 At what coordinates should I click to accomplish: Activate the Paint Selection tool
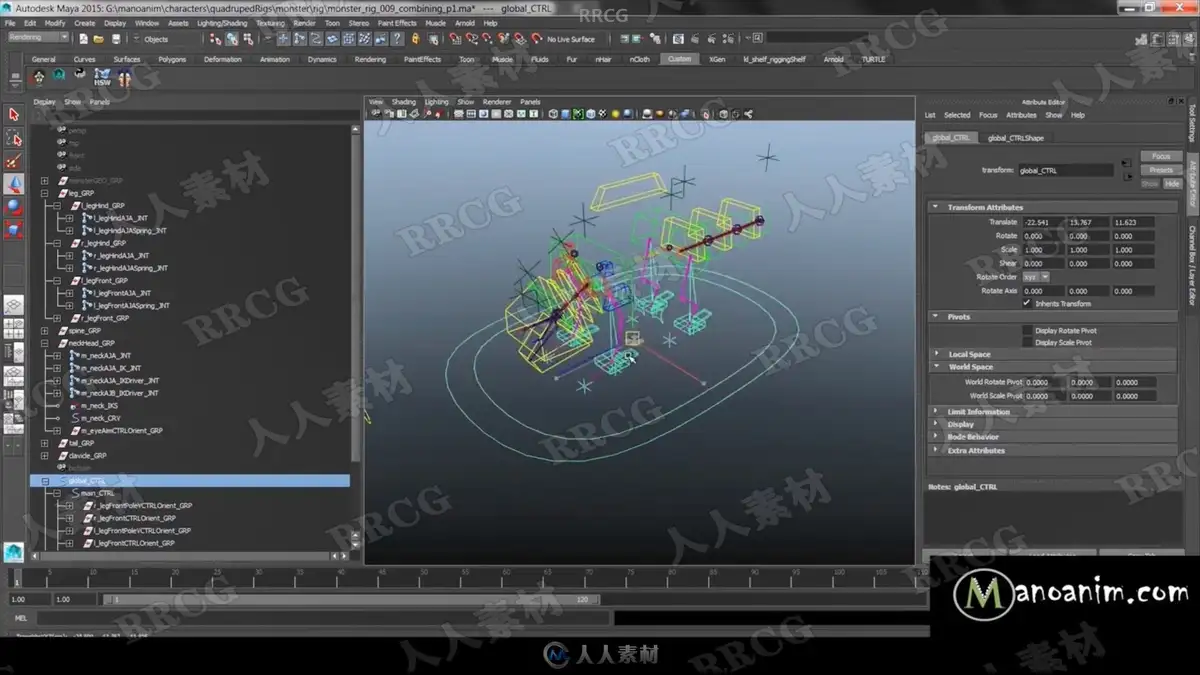(13, 162)
